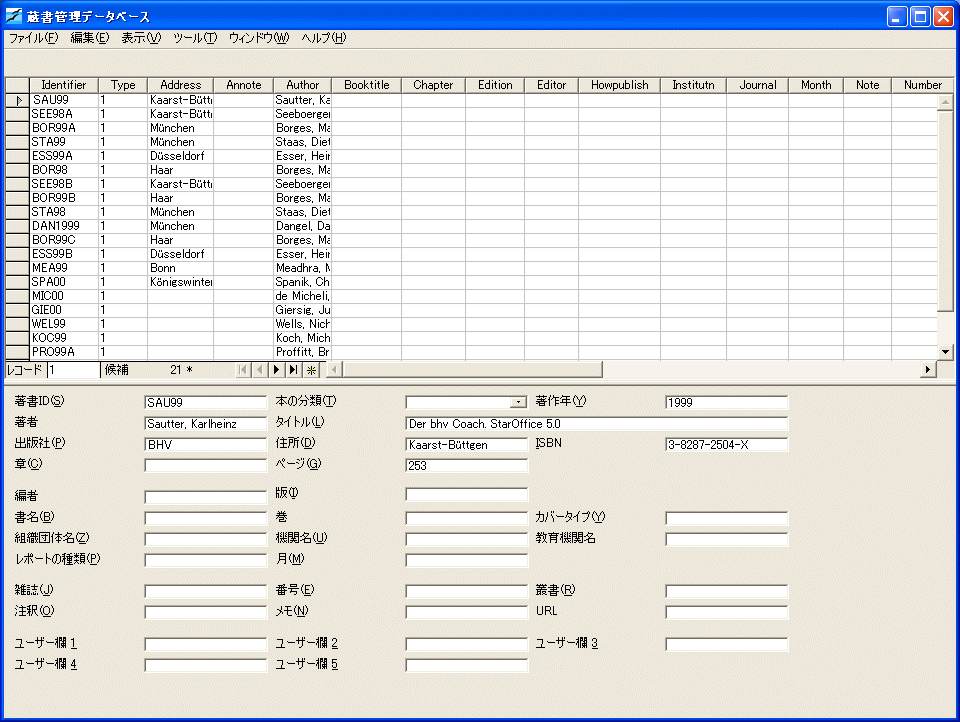Open the ヘルプ menu
The width and height of the screenshot is (960, 722).
(x=323, y=38)
